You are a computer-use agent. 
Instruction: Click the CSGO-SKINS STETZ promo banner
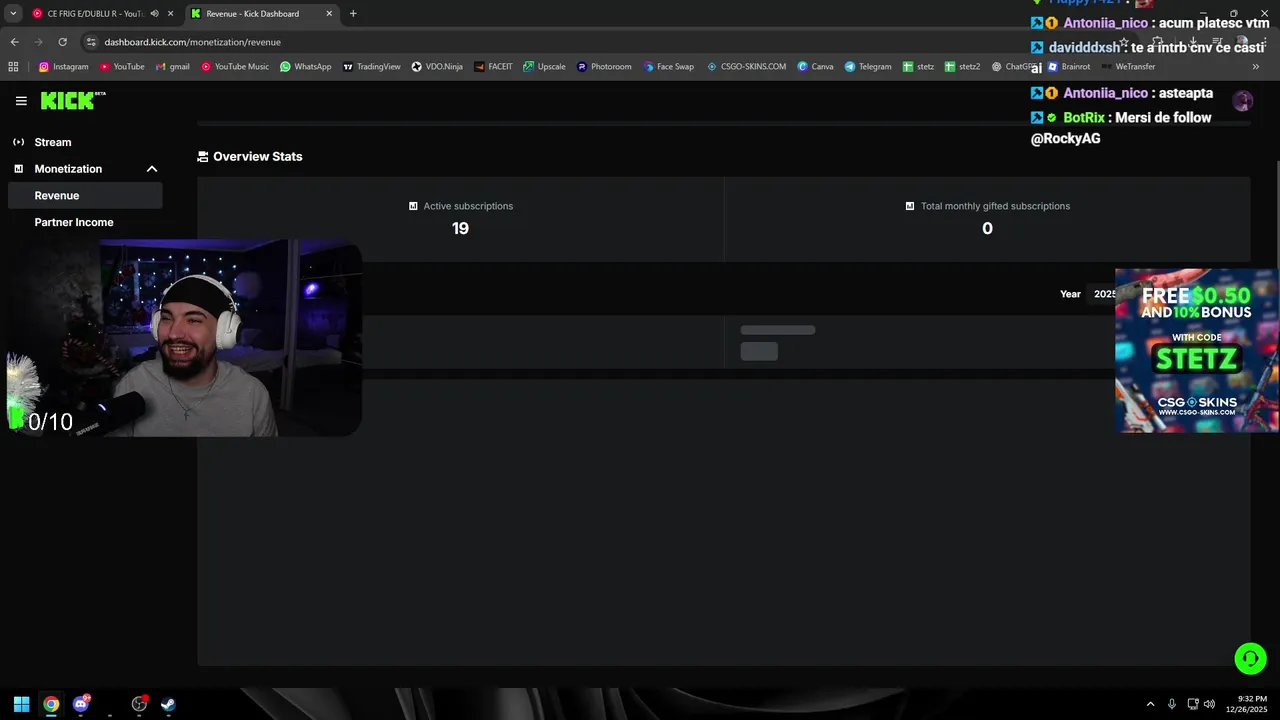1197,350
